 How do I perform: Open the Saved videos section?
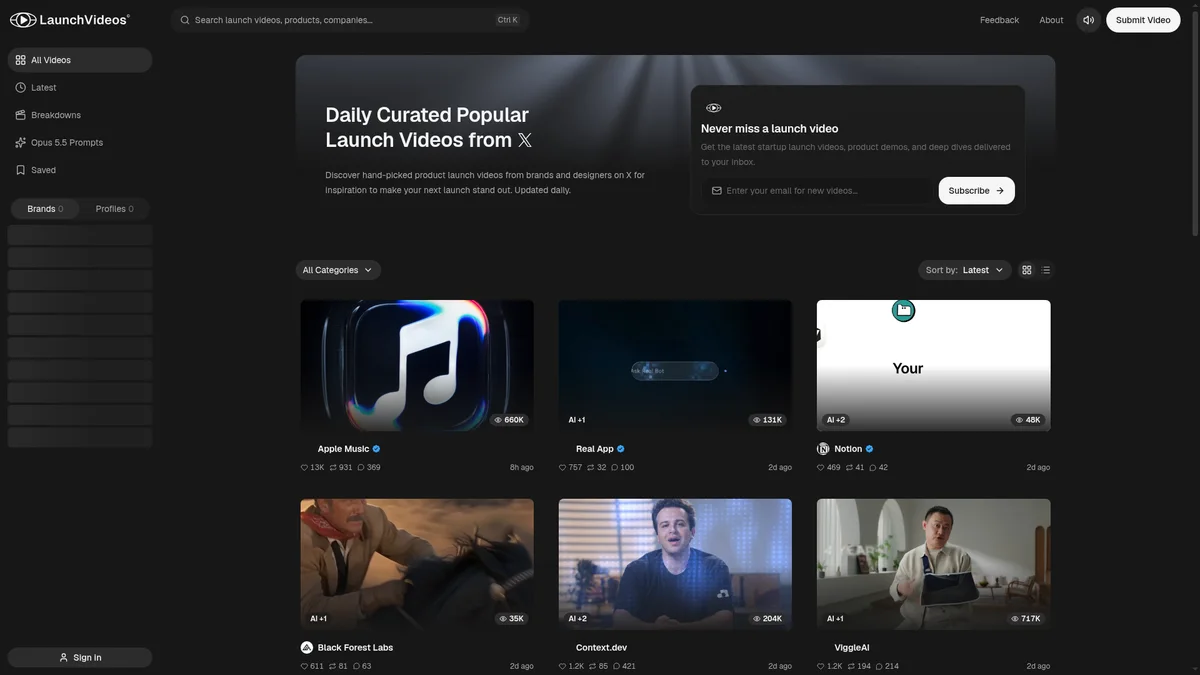pyautogui.click(x=80, y=170)
